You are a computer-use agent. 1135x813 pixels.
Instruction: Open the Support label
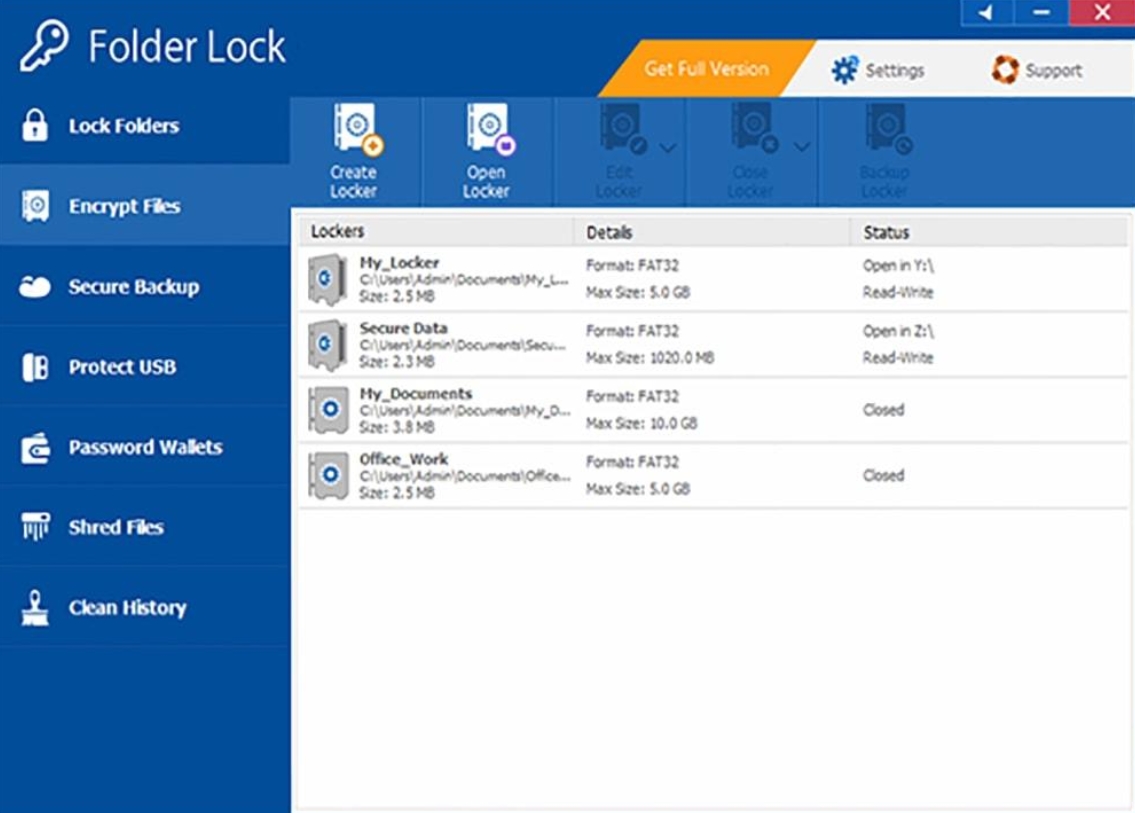tap(1053, 70)
